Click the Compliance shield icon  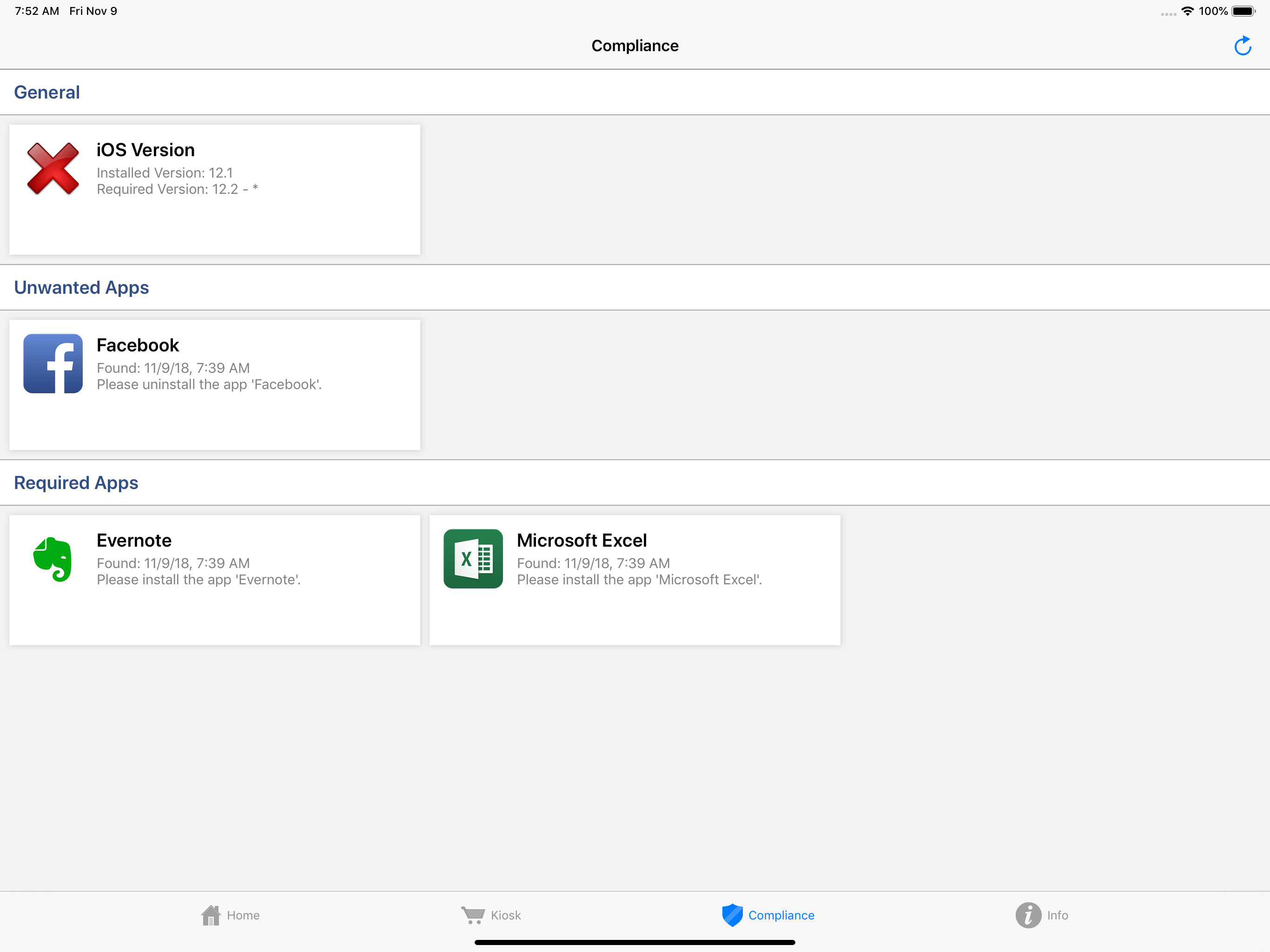pos(732,915)
